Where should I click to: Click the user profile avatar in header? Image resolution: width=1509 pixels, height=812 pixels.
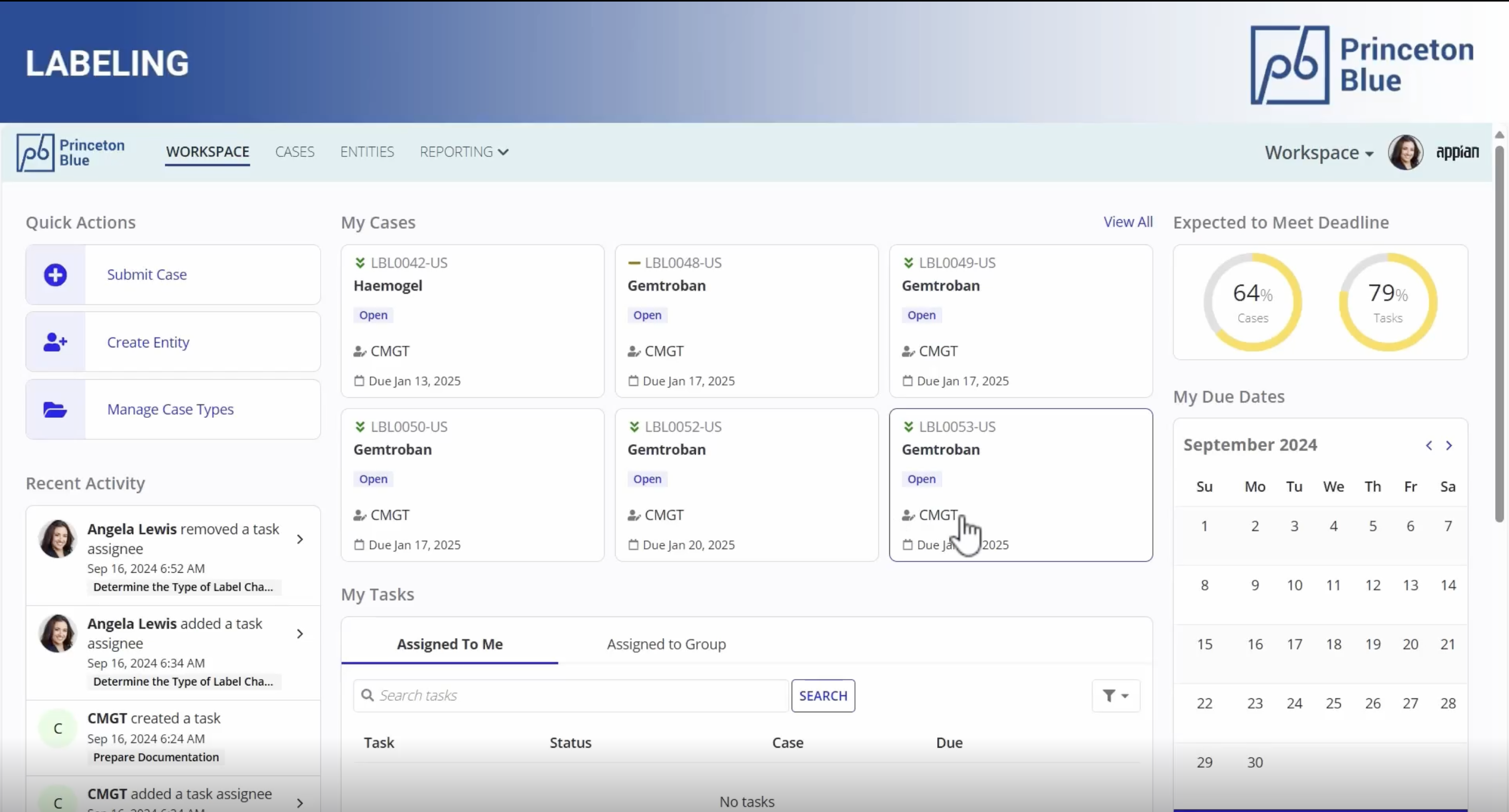click(1405, 152)
